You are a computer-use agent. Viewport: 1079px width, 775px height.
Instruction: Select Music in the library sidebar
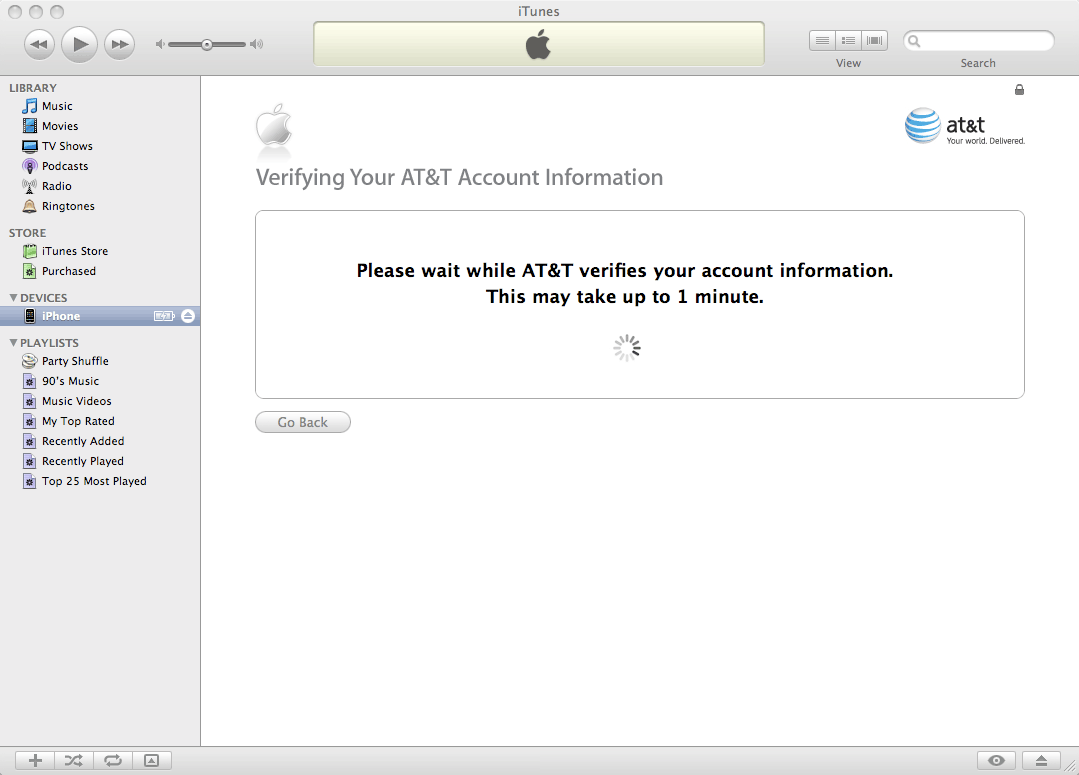tap(57, 106)
